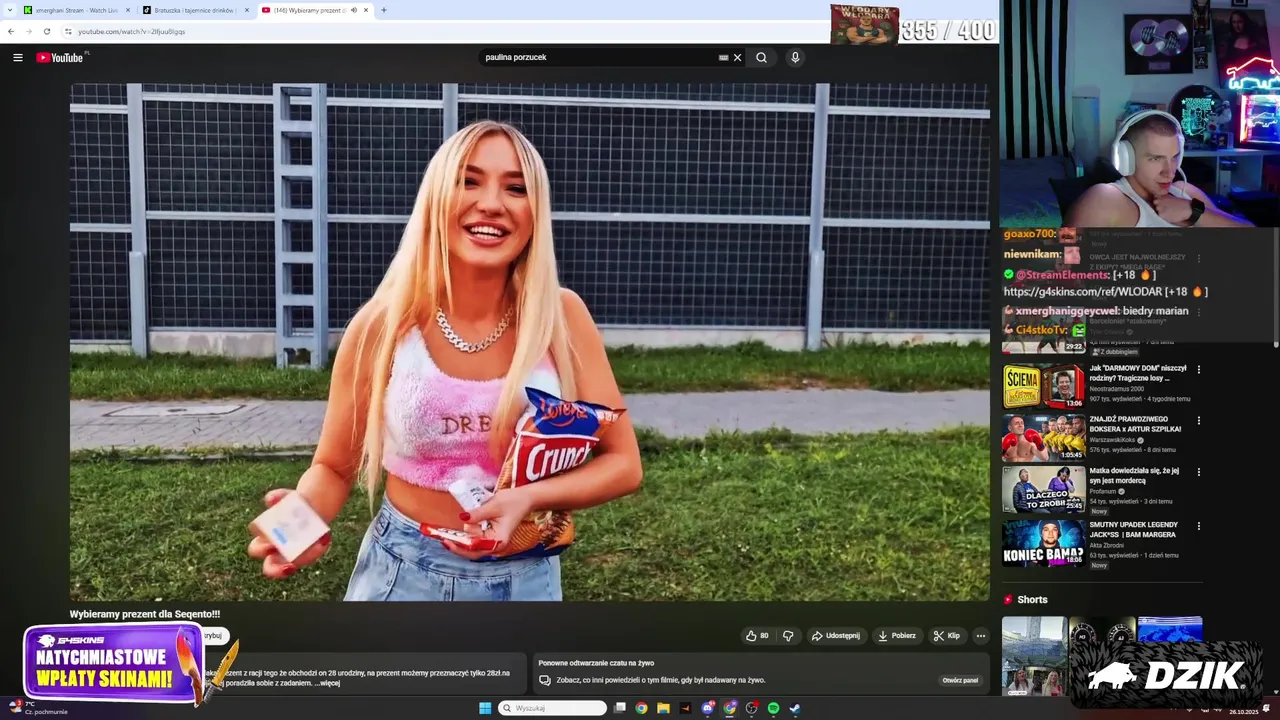Viewport: 1280px width, 720px height.
Task: Open options for the DARMOWY DOM video
Action: 1199,369
